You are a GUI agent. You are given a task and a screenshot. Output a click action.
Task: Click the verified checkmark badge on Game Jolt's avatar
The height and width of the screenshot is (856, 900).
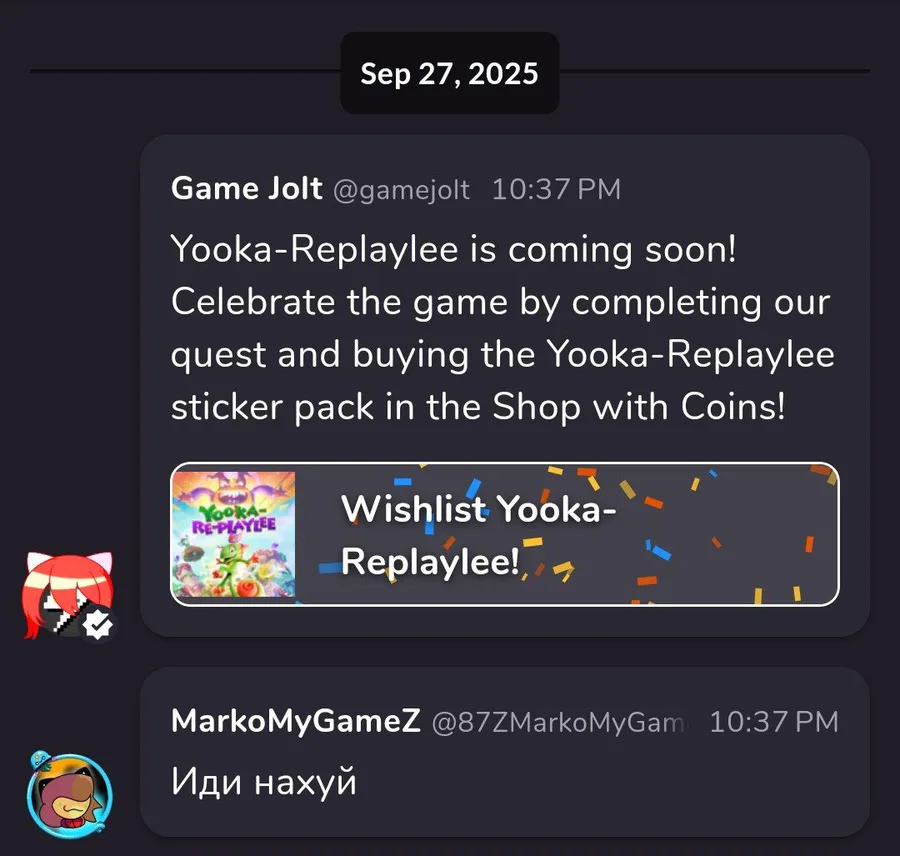(x=98, y=624)
